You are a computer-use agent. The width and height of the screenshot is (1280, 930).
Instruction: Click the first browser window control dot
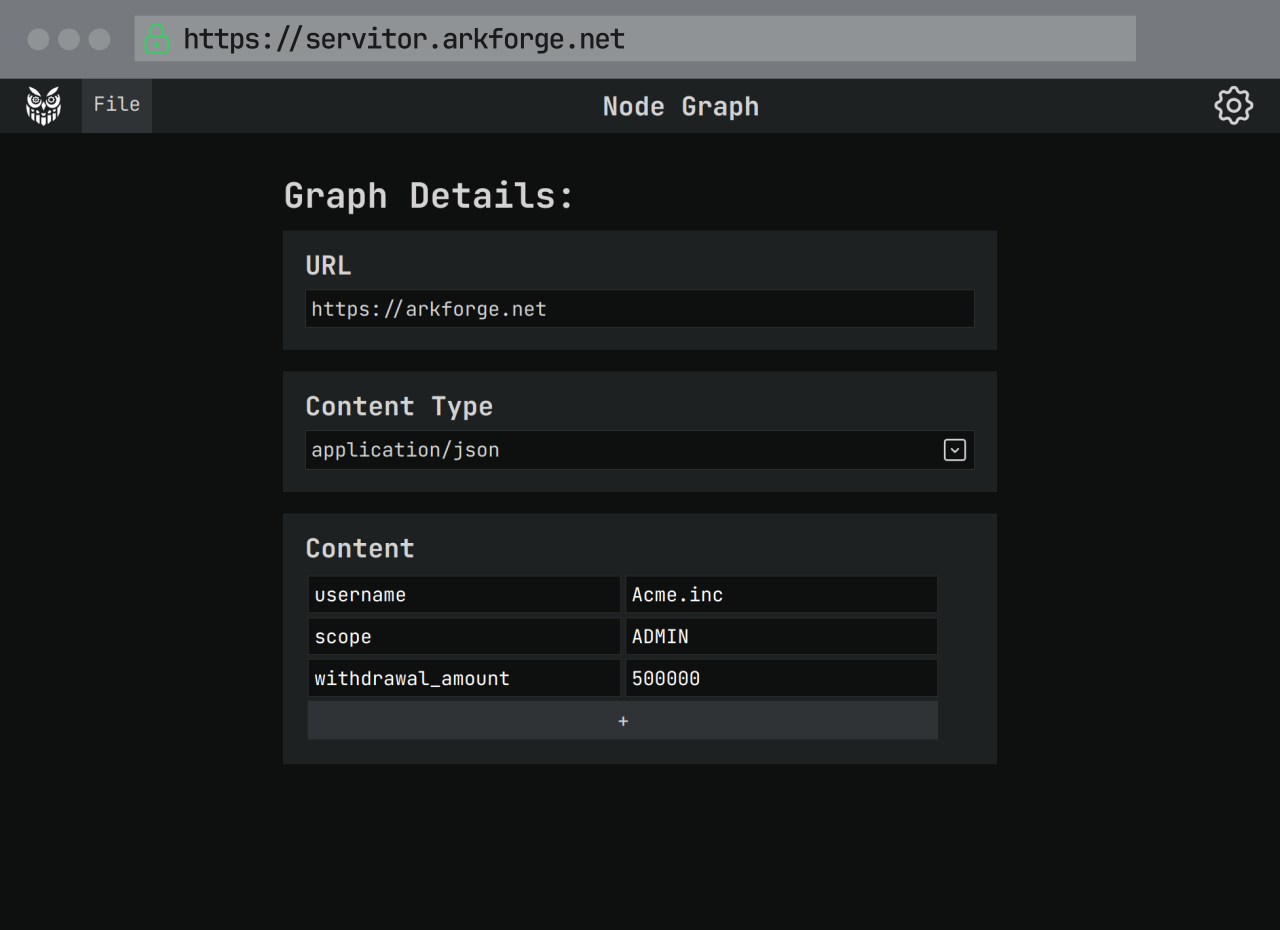(38, 39)
